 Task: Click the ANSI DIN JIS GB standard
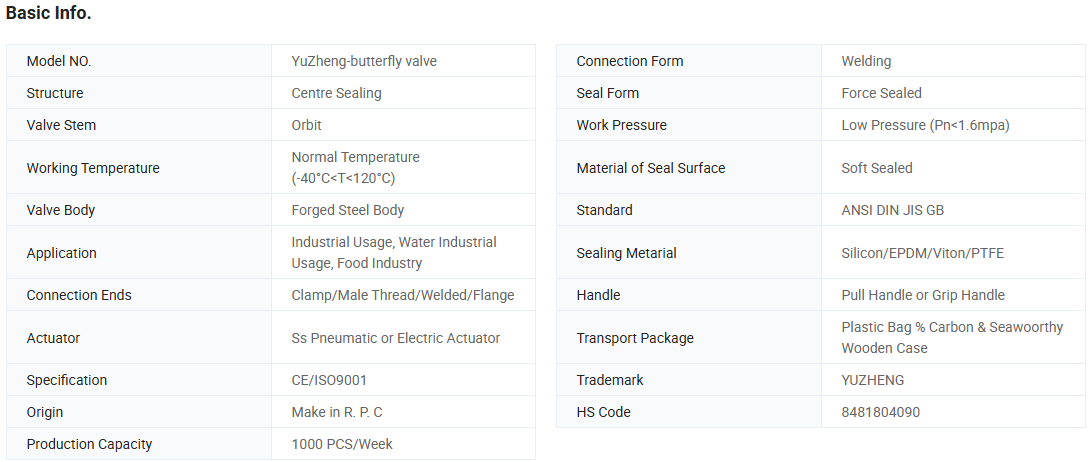tap(893, 210)
